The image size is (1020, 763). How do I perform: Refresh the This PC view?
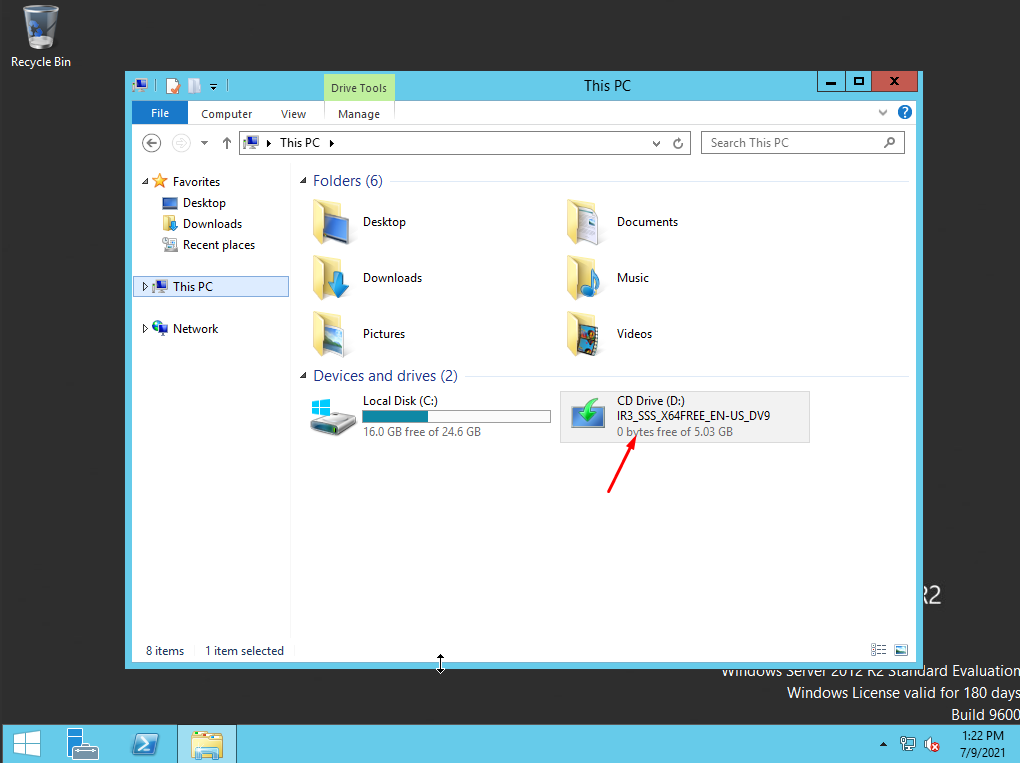[678, 143]
